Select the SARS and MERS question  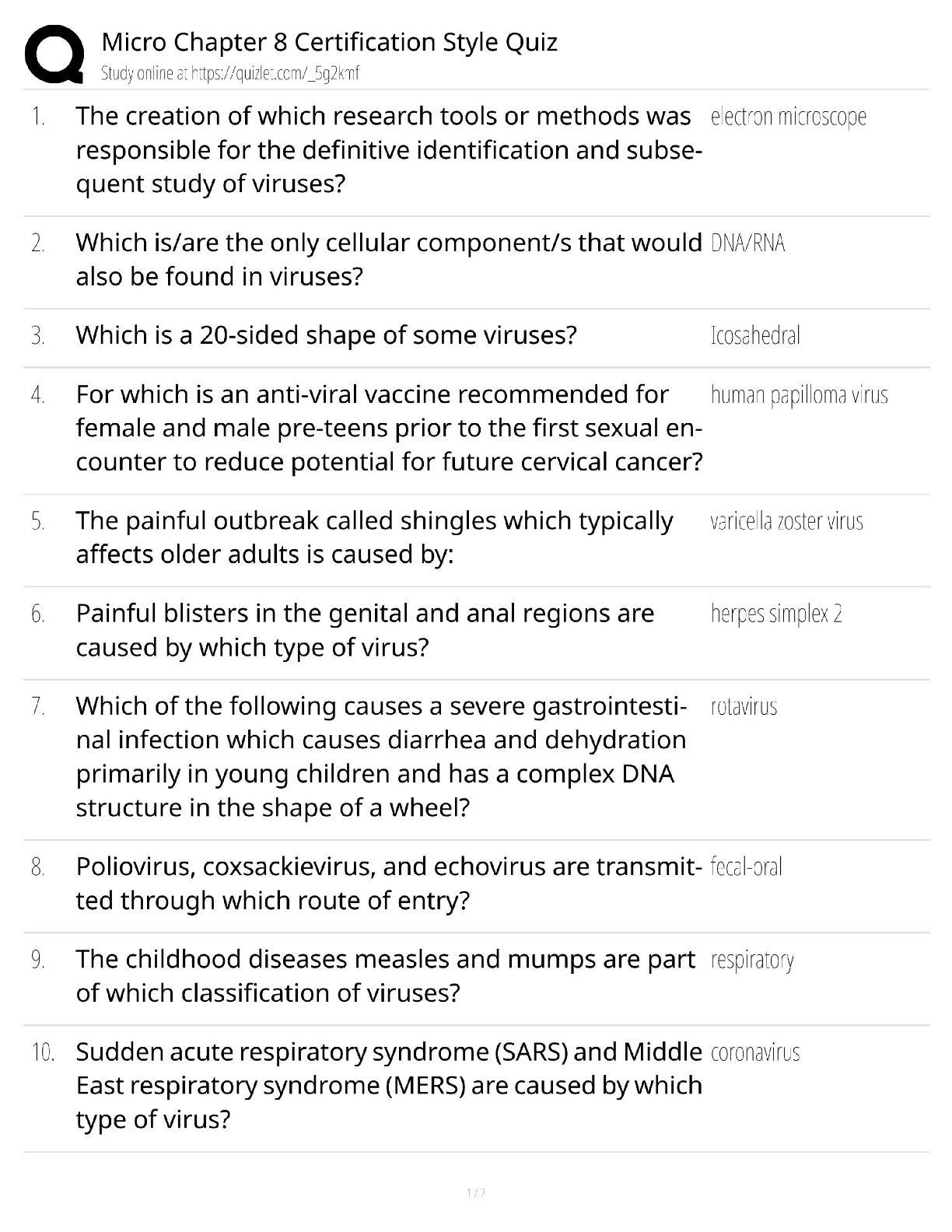389,1085
